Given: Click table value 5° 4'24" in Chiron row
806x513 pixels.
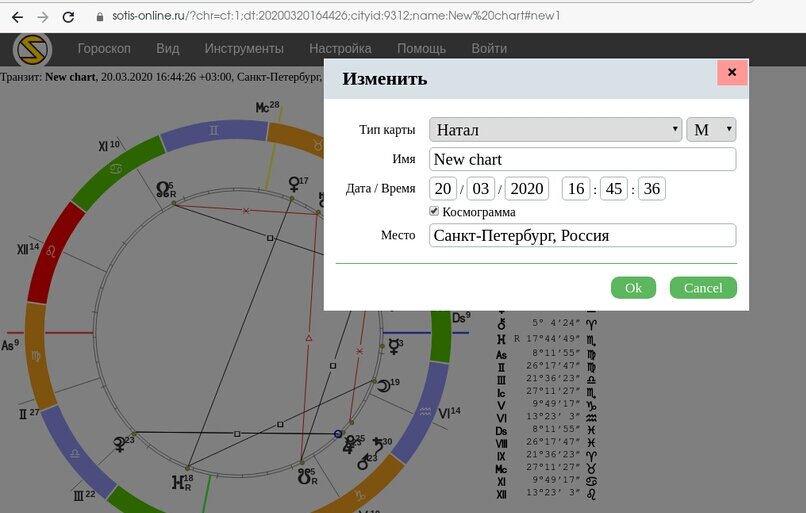Looking at the screenshot, I should [556, 323].
